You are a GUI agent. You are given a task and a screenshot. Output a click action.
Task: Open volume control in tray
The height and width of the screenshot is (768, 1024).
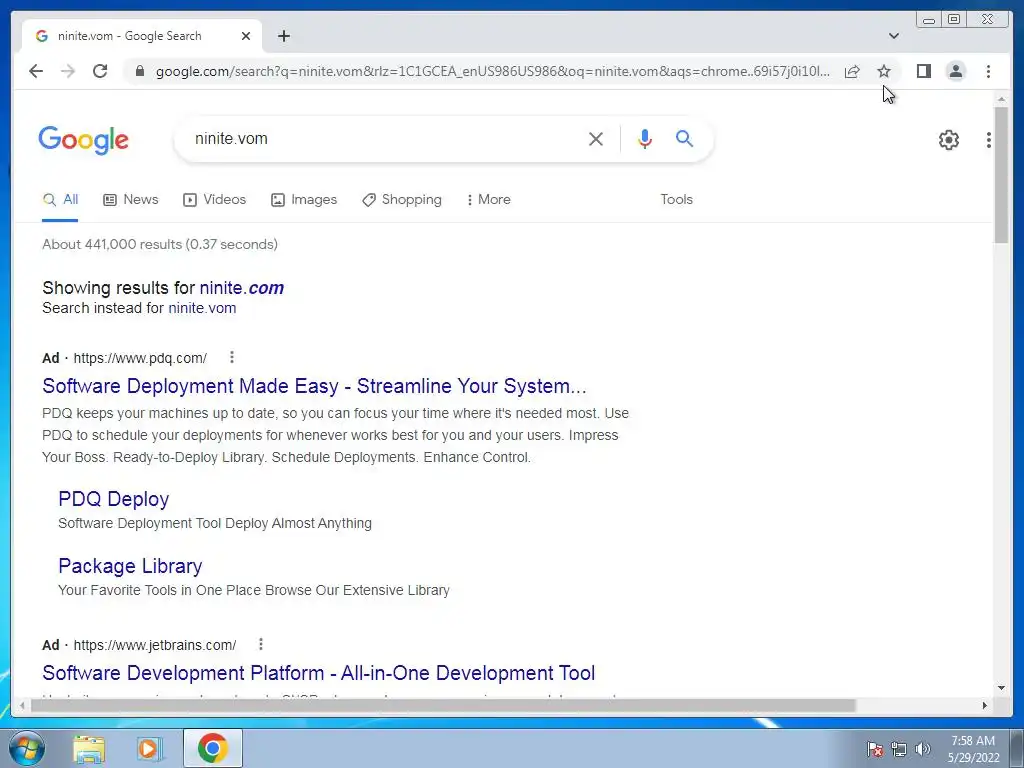pyautogui.click(x=923, y=749)
